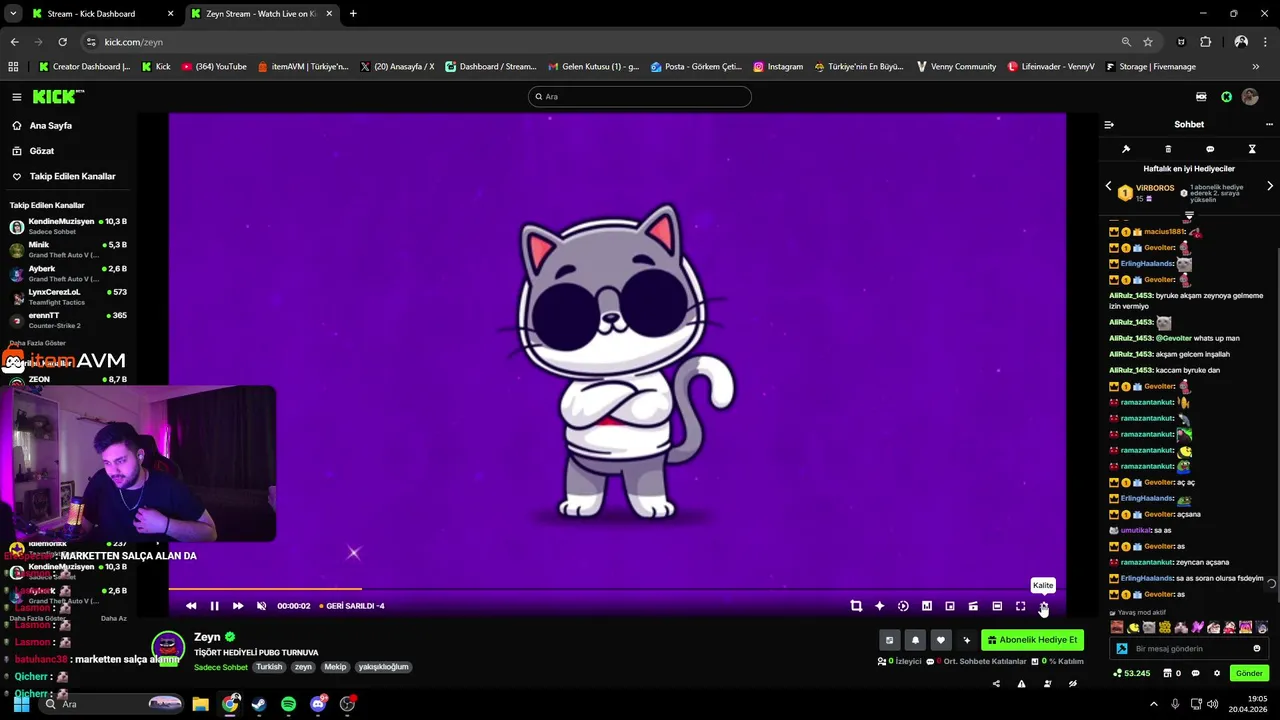
Task: Open the chat shop icon with 0
Action: tap(1171, 673)
